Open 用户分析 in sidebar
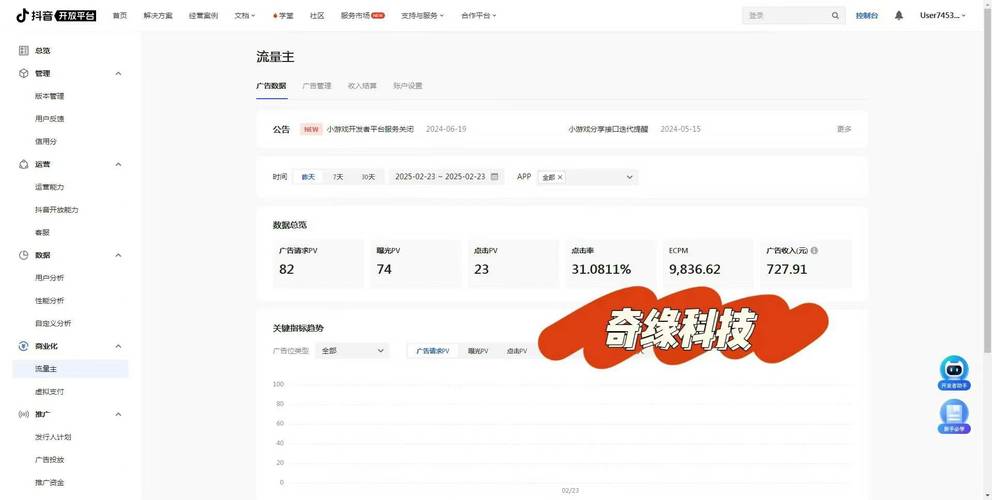992x500 pixels. tap(49, 278)
